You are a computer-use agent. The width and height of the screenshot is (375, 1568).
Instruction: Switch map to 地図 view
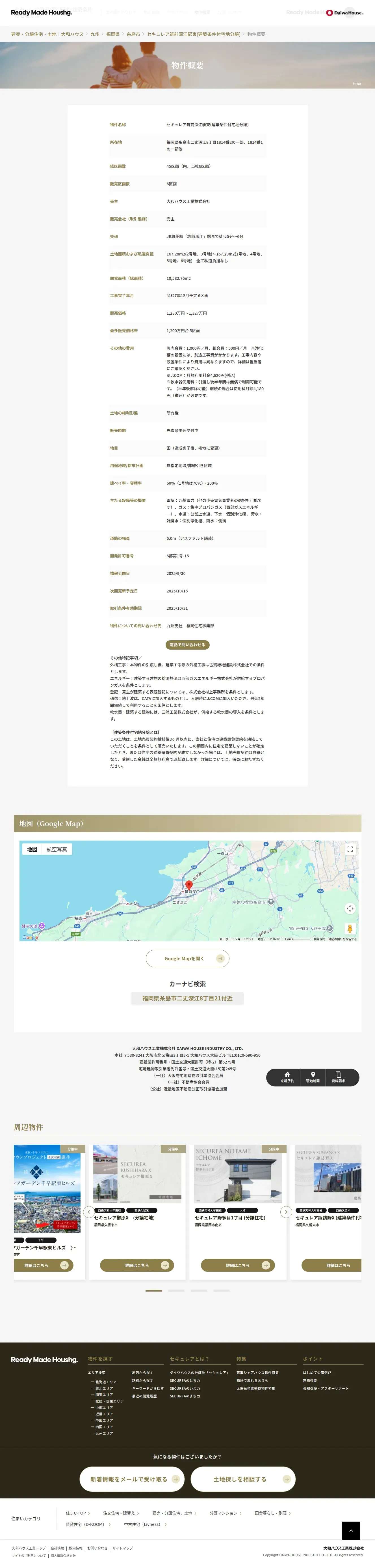(x=32, y=849)
